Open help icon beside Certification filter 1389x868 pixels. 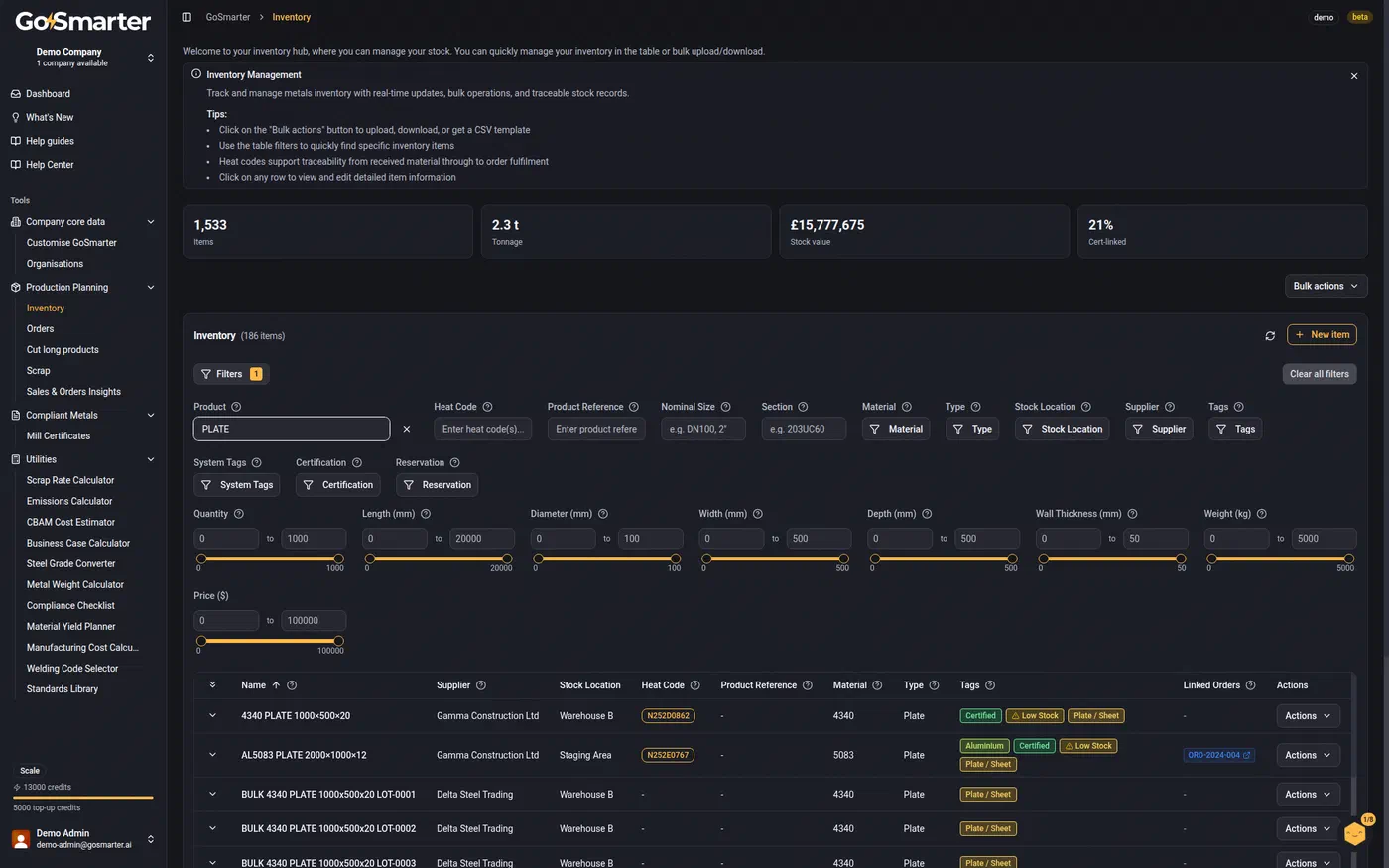coord(357,463)
